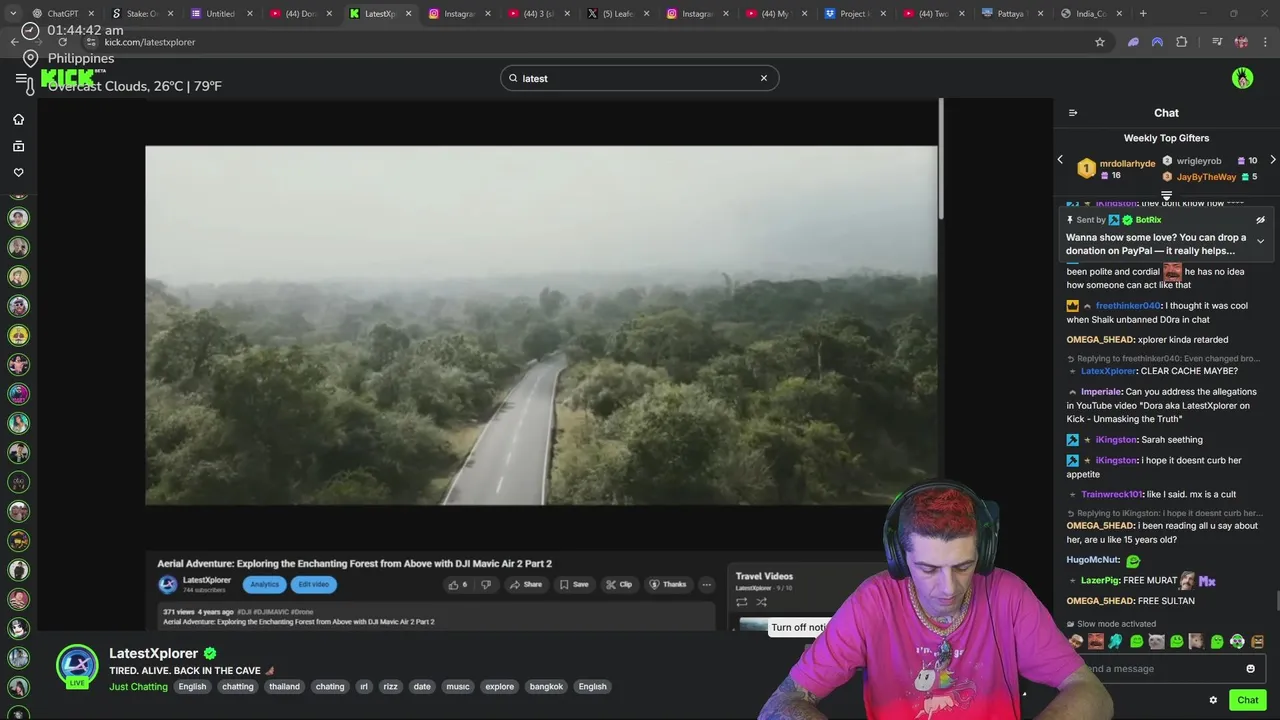Switch to the Untitled browser tab

click(x=219, y=14)
